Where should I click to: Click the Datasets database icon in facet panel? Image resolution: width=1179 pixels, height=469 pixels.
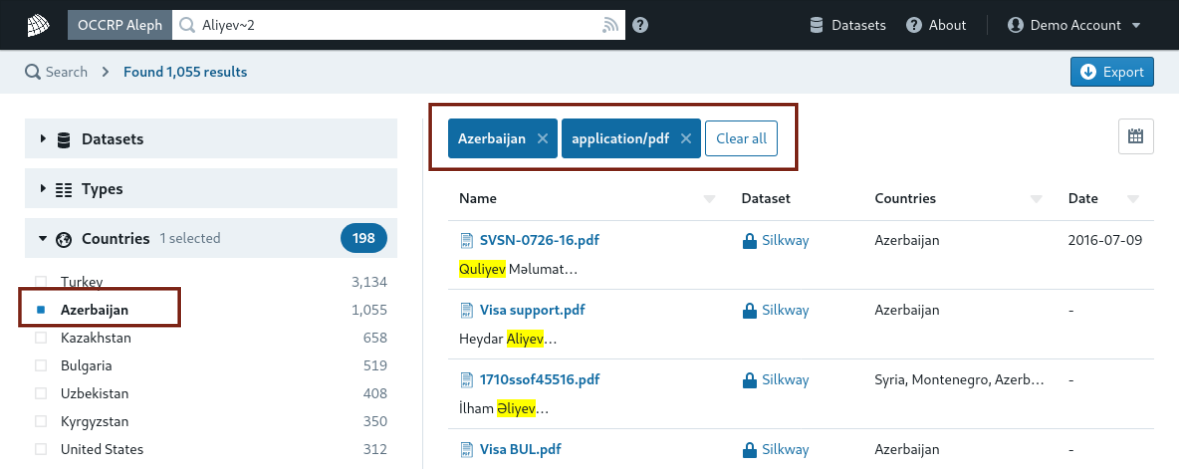pos(64,139)
